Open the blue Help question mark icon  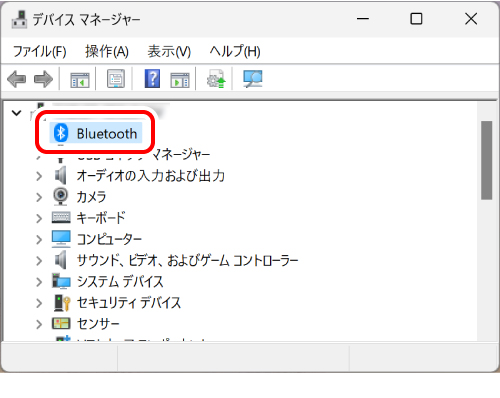coord(152,79)
